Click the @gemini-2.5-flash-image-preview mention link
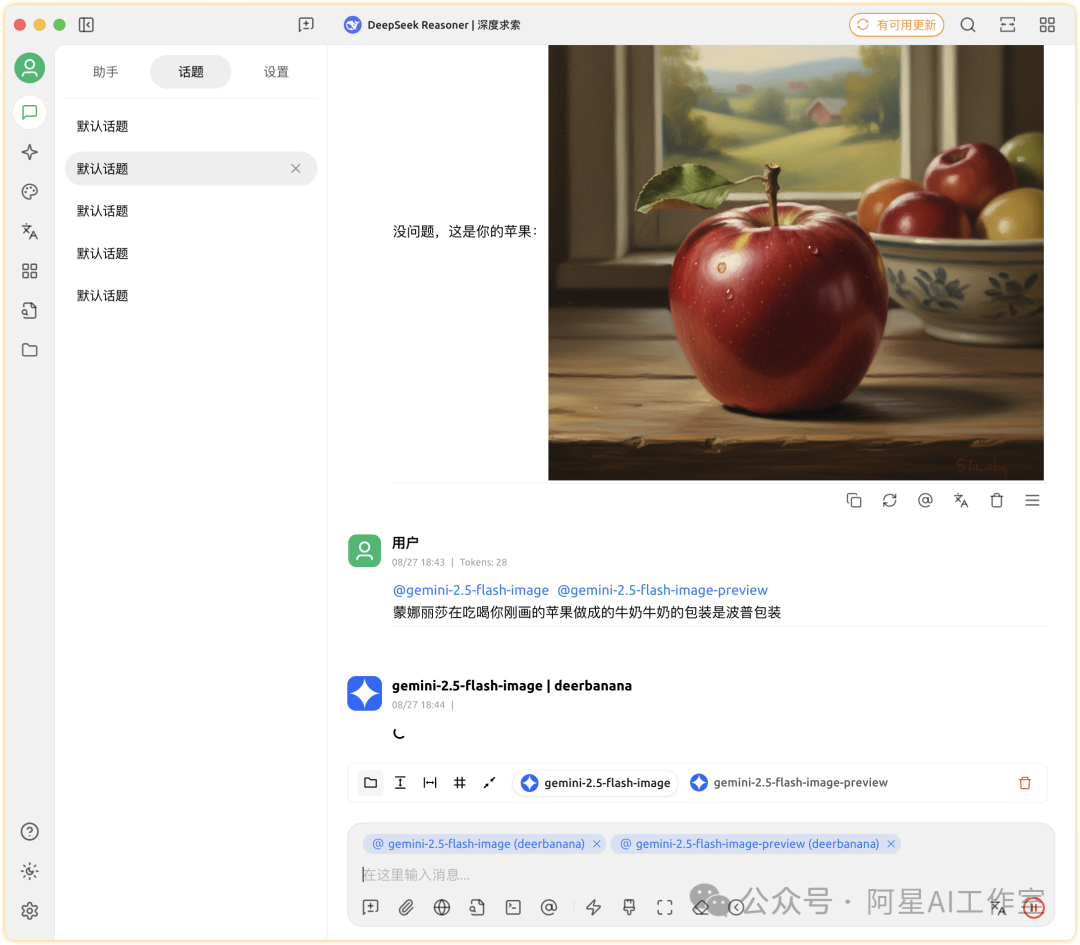Viewport: 1080px width, 945px height. click(662, 590)
